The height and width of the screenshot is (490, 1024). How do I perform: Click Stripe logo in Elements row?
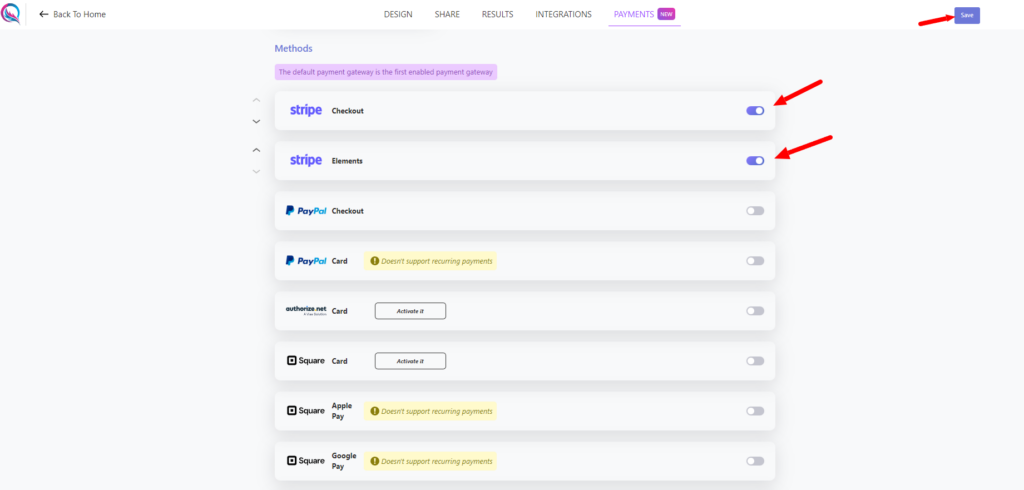(x=306, y=161)
